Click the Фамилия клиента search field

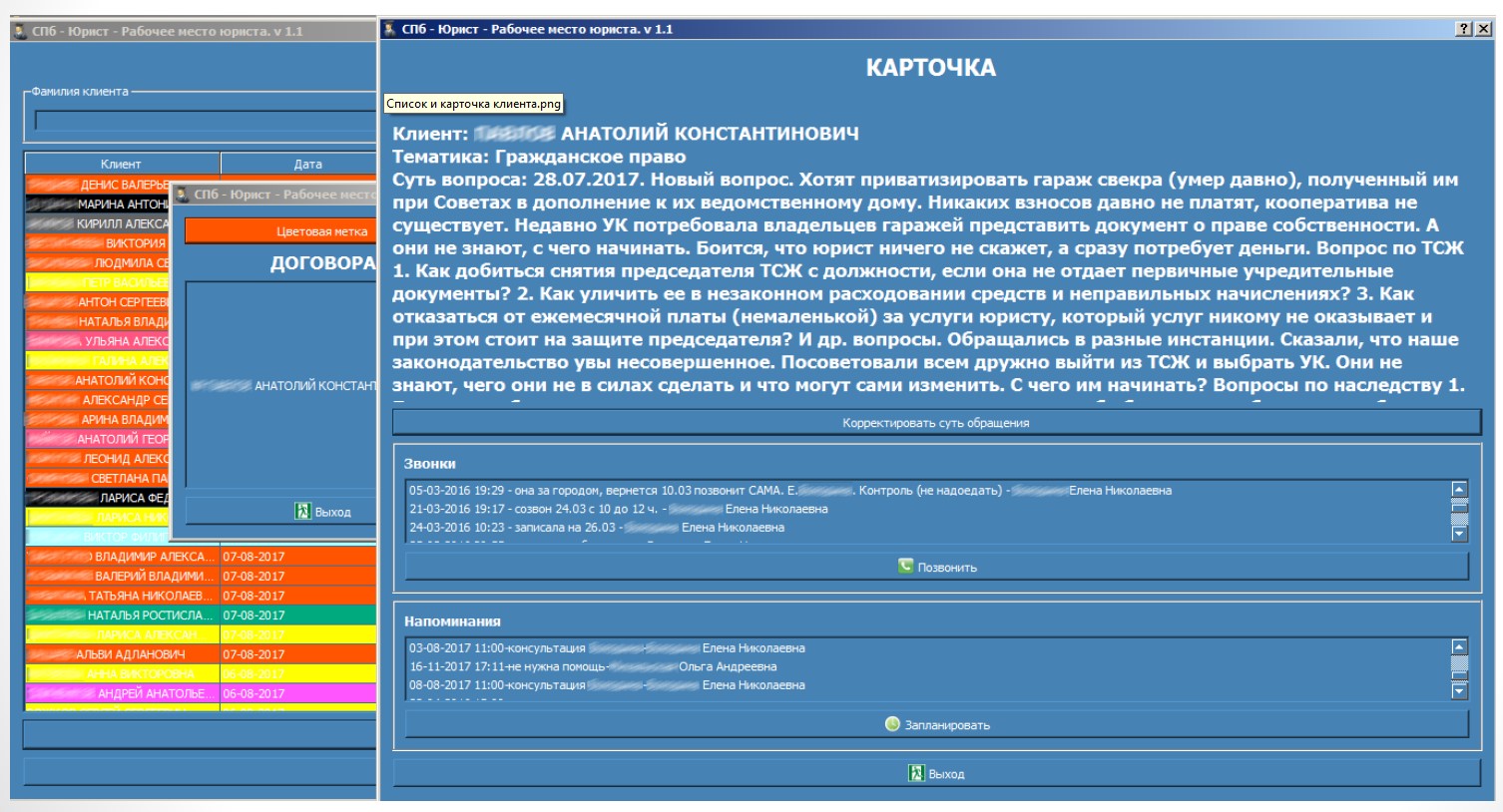[206, 121]
